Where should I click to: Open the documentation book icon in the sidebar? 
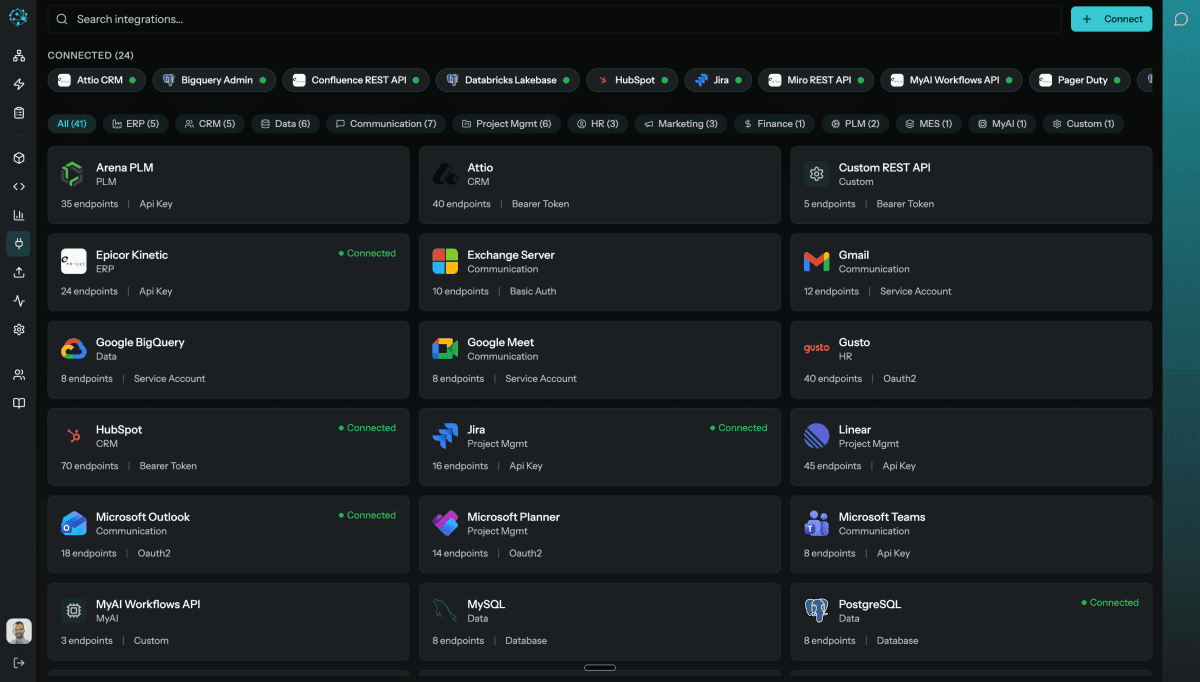tap(18, 402)
